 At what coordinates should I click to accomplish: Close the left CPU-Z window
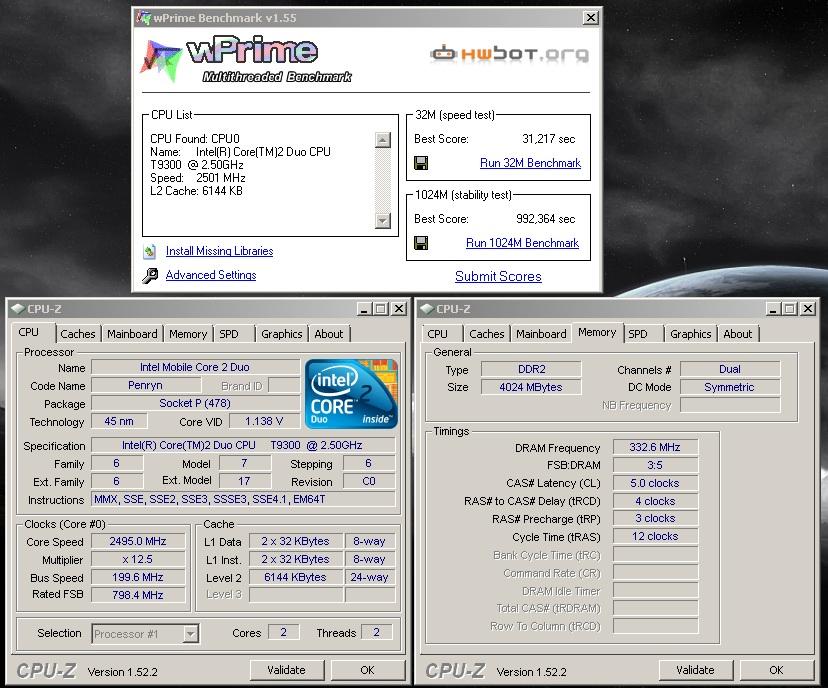(x=399, y=309)
